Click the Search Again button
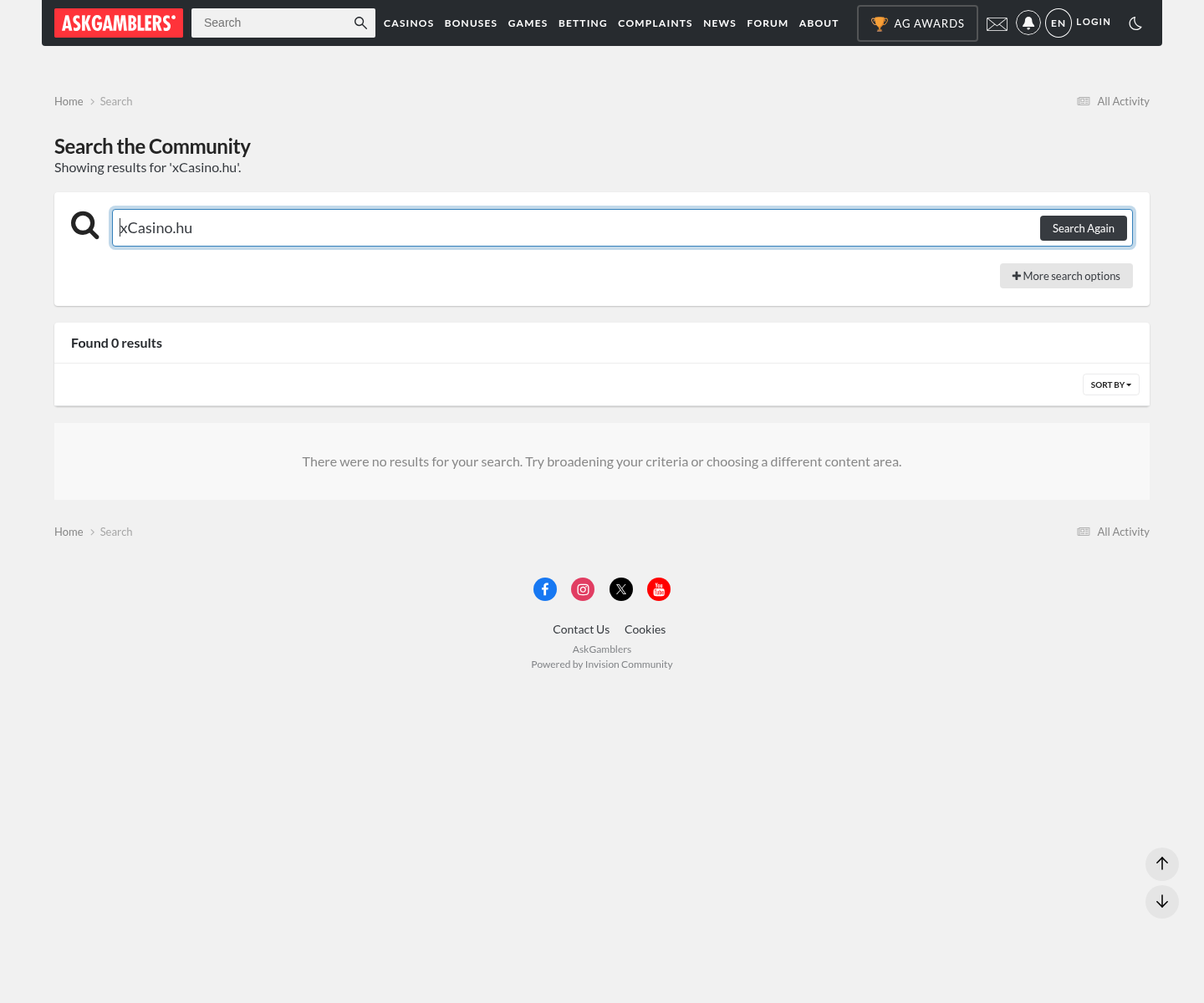Viewport: 1204px width, 1003px height. coord(1084,228)
